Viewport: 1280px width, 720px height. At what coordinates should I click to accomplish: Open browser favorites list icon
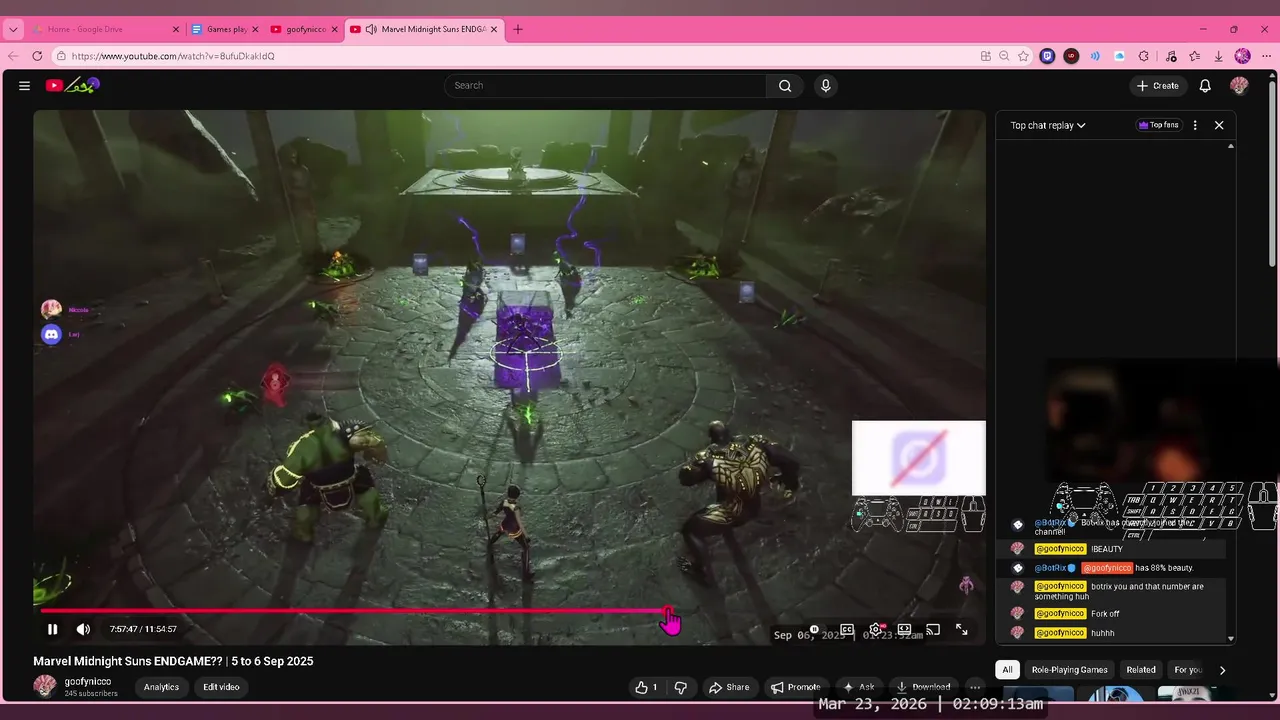[1195, 56]
